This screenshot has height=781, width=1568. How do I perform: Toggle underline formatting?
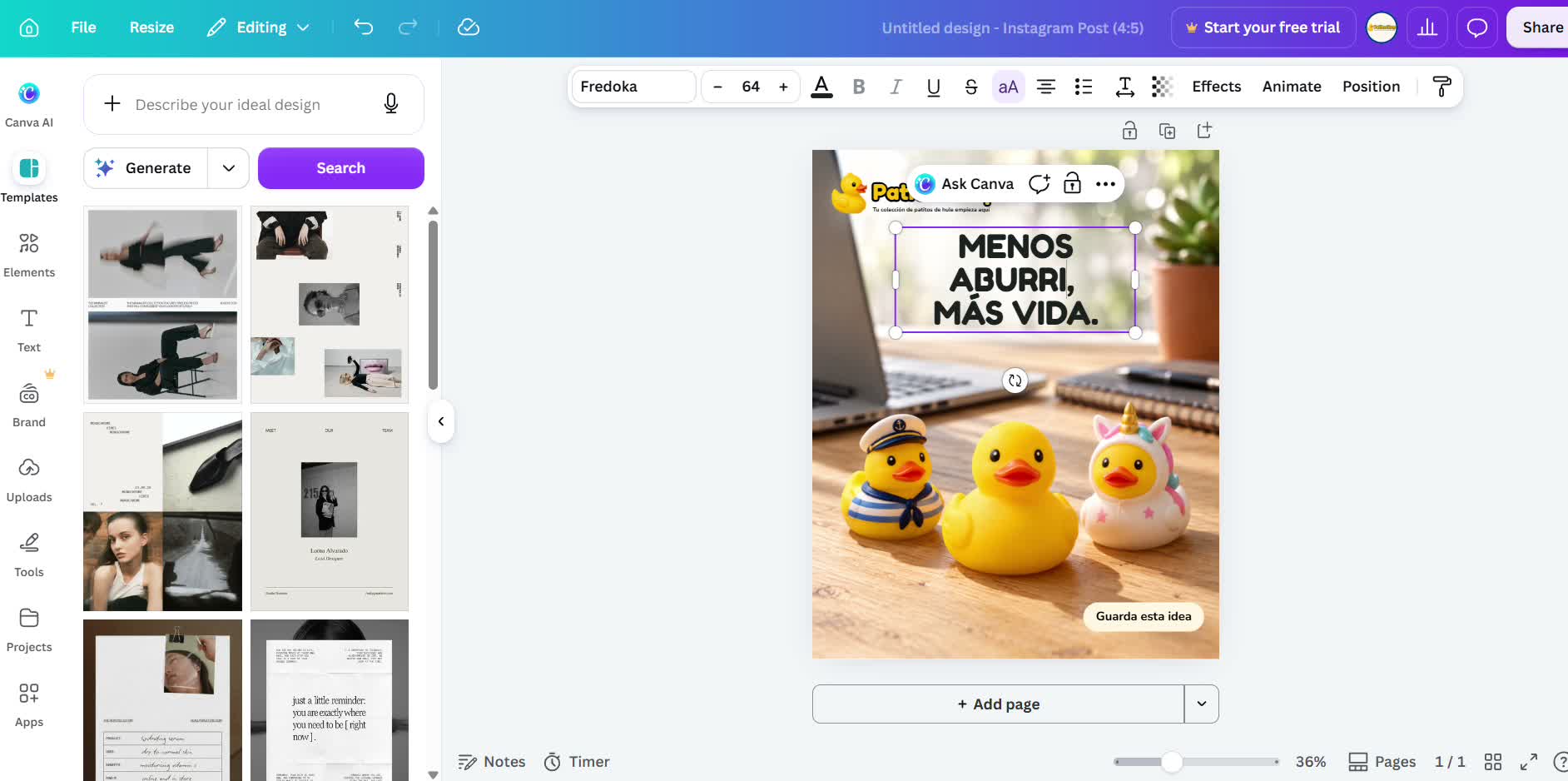point(933,87)
